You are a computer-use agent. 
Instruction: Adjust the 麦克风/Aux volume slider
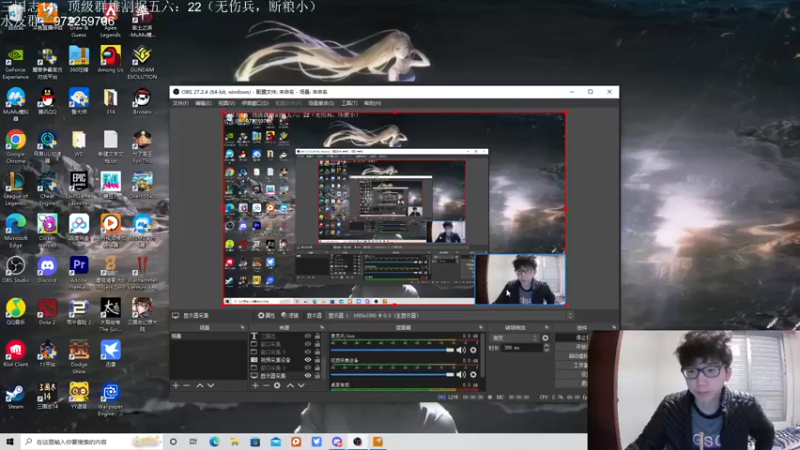click(392, 350)
